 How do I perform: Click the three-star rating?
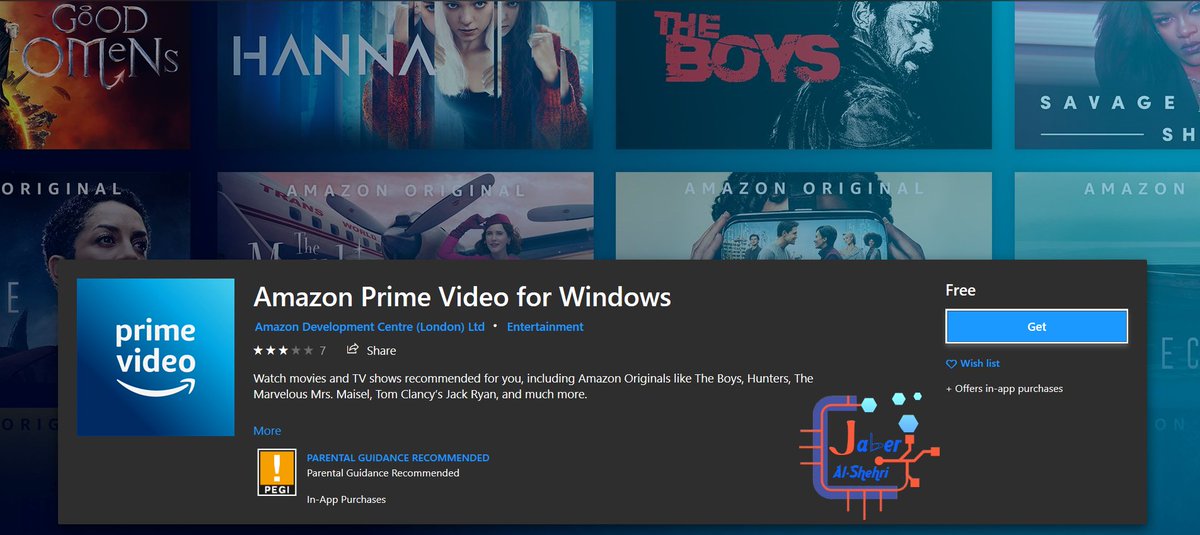283,350
